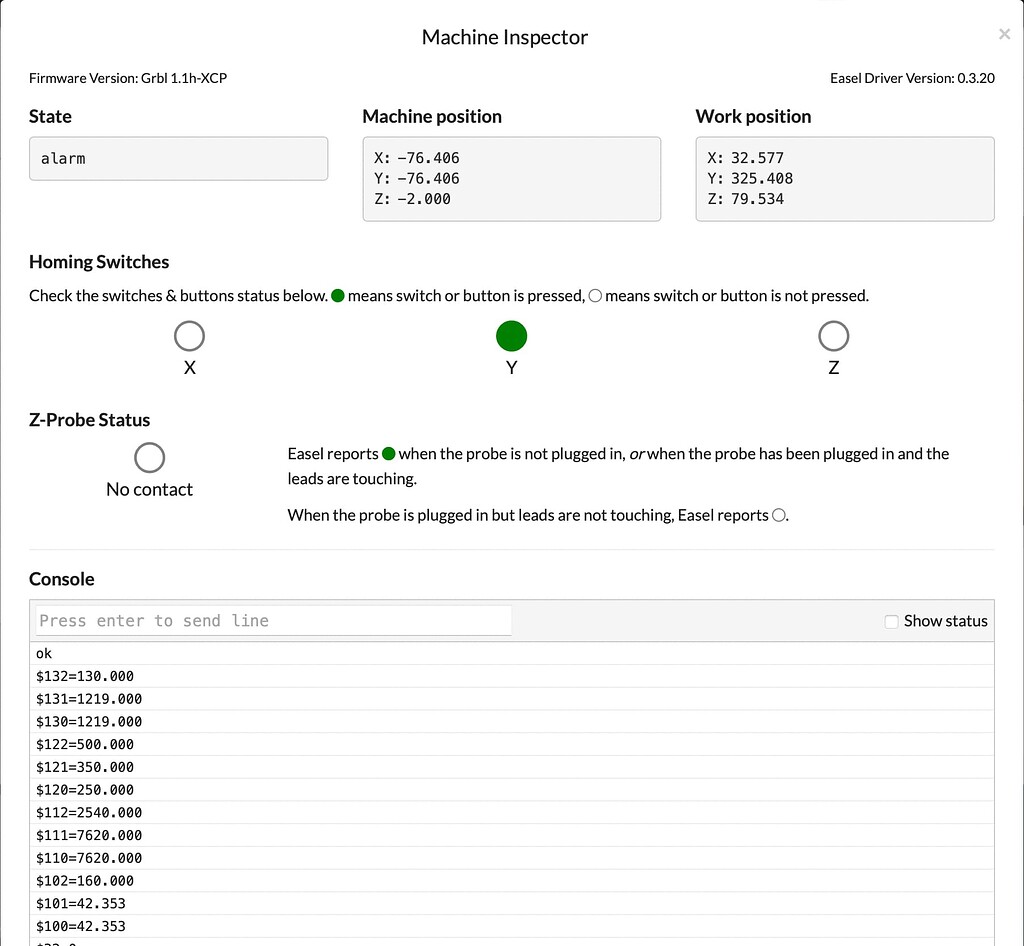
Task: Click the filled green legend circle
Action: (338, 296)
